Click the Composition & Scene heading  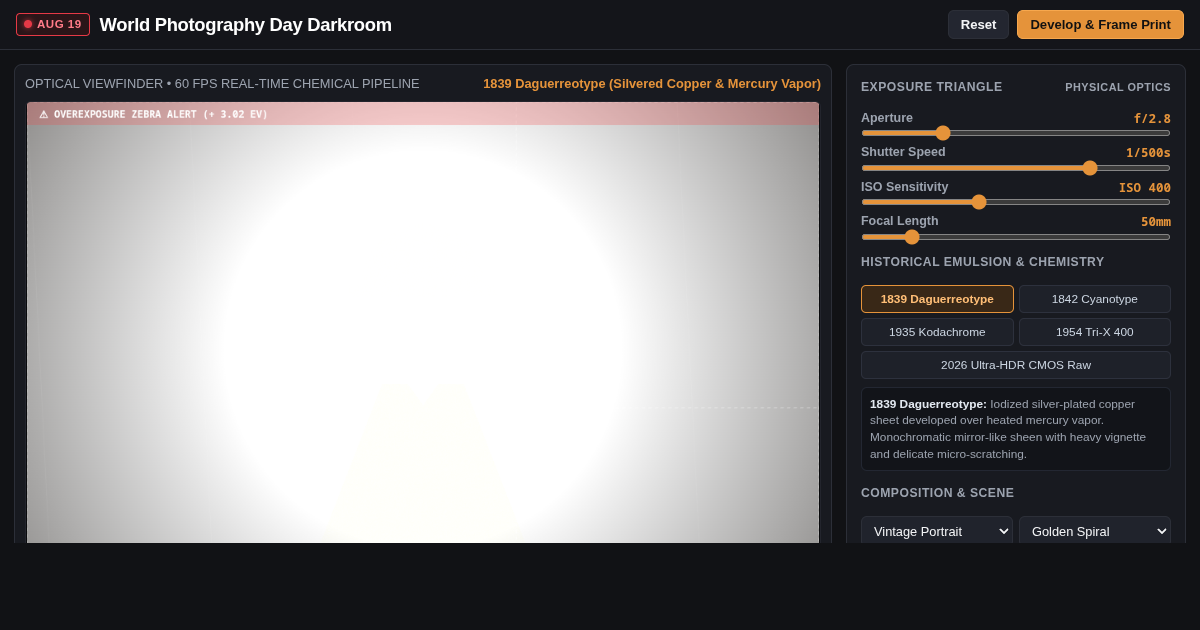click(938, 493)
